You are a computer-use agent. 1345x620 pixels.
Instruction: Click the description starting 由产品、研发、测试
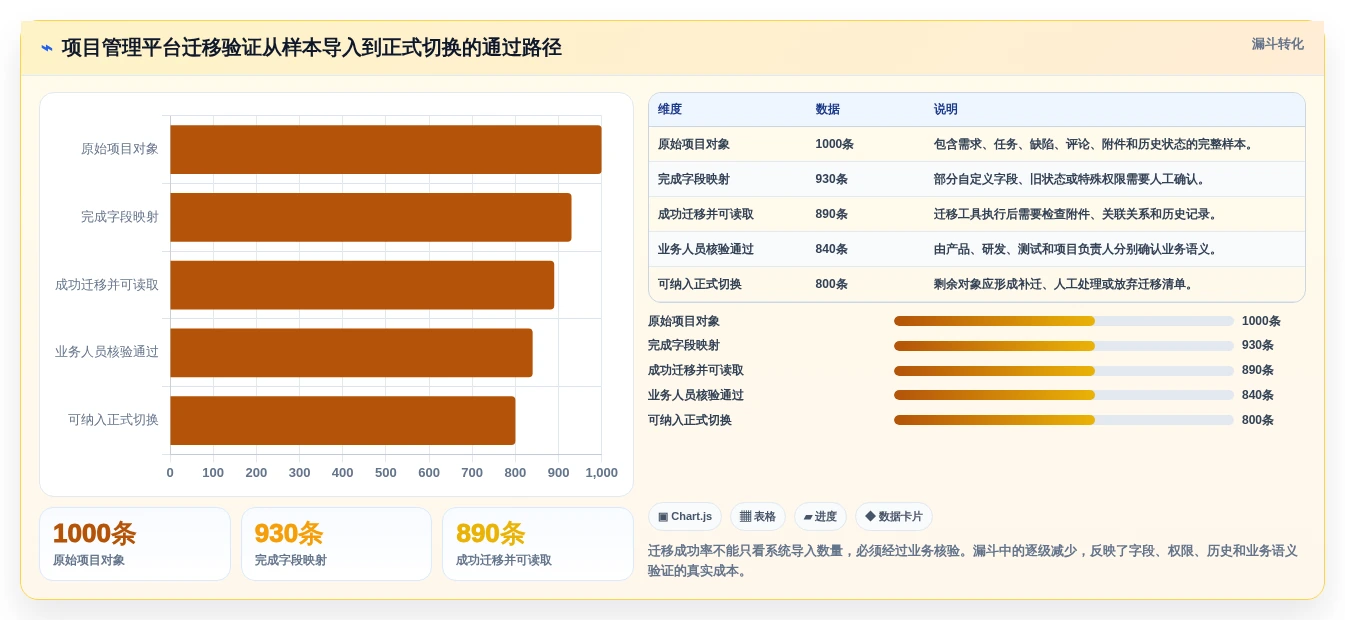(1077, 249)
